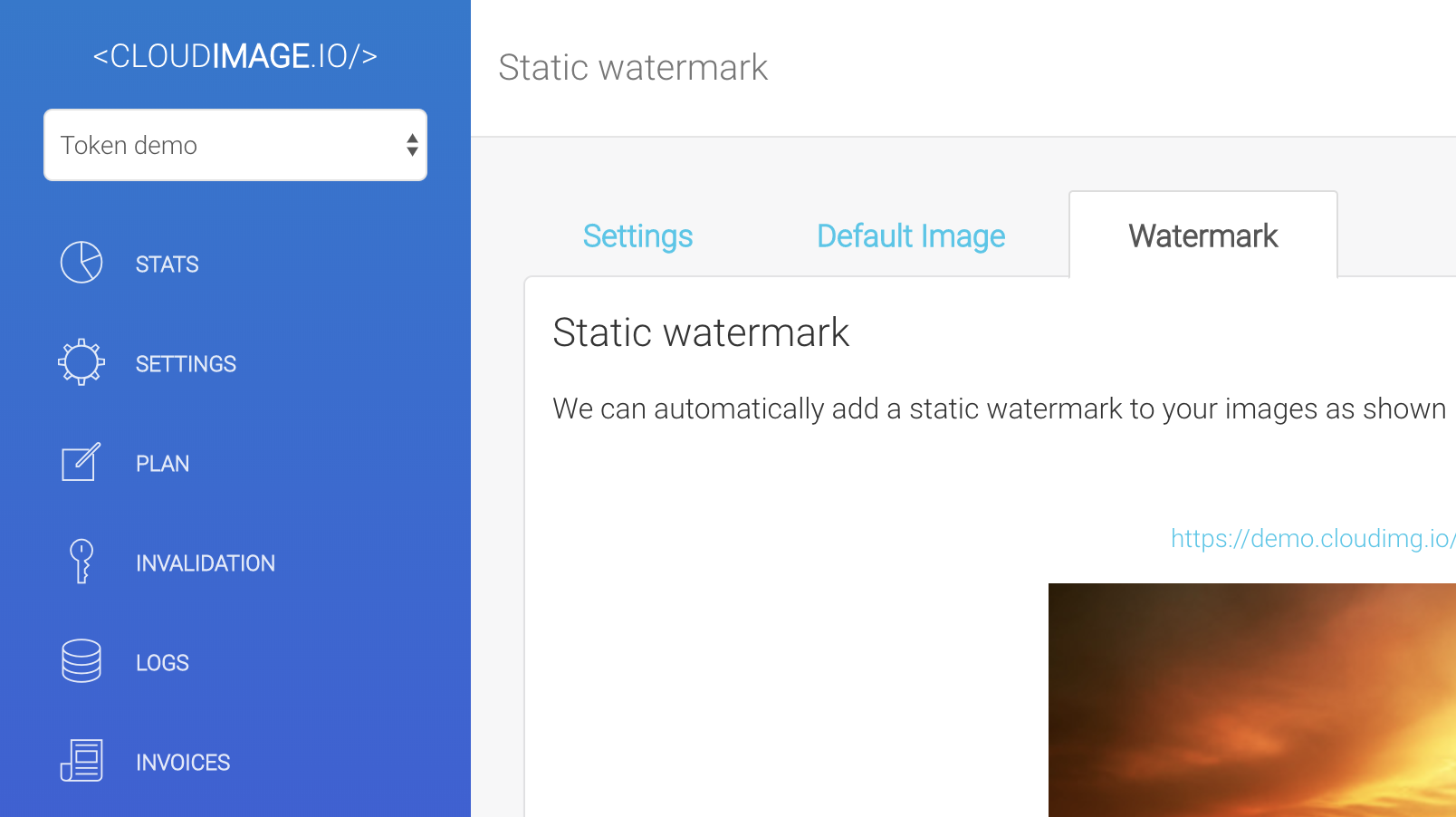The image size is (1456, 817).
Task: Go to PLAN in the sidebar
Action: coord(163,464)
